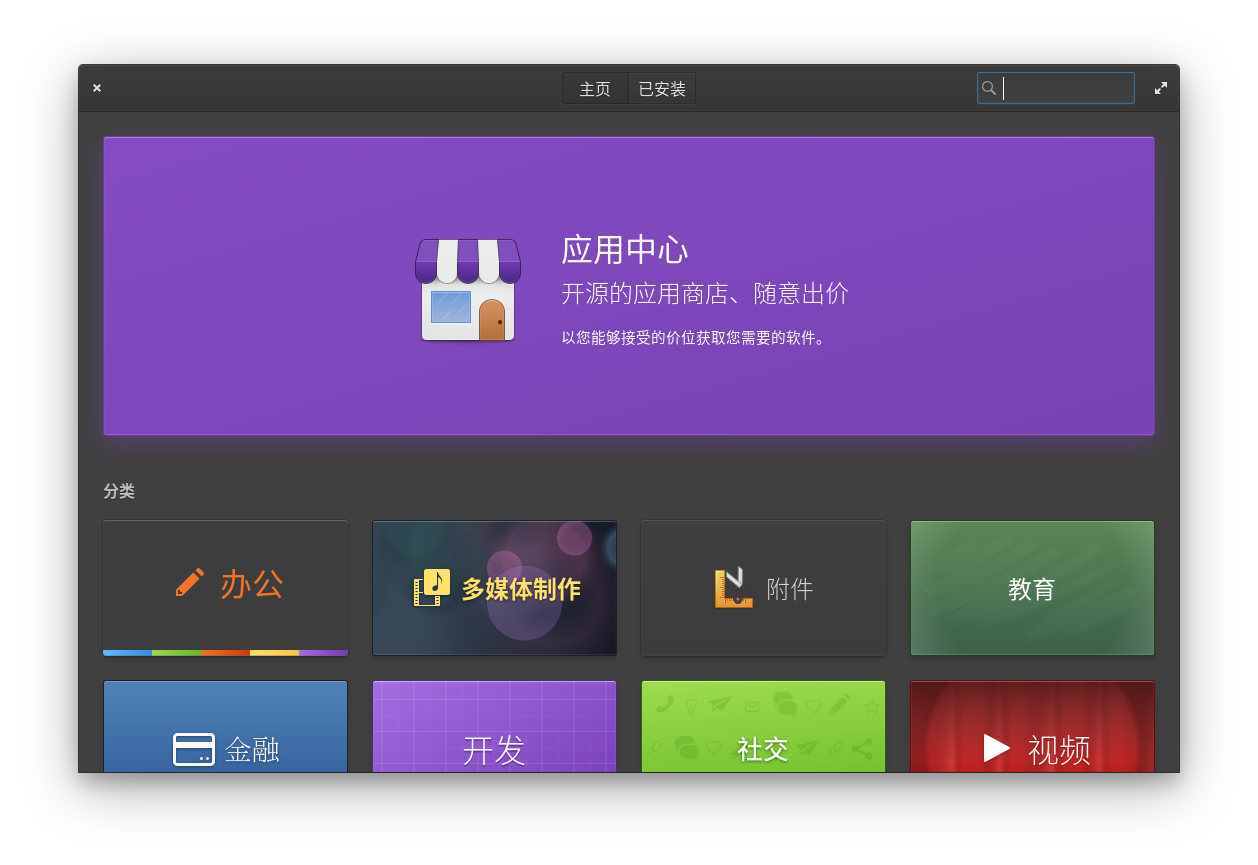Select the 办公 category label
1258x865 pixels.
pos(252,584)
